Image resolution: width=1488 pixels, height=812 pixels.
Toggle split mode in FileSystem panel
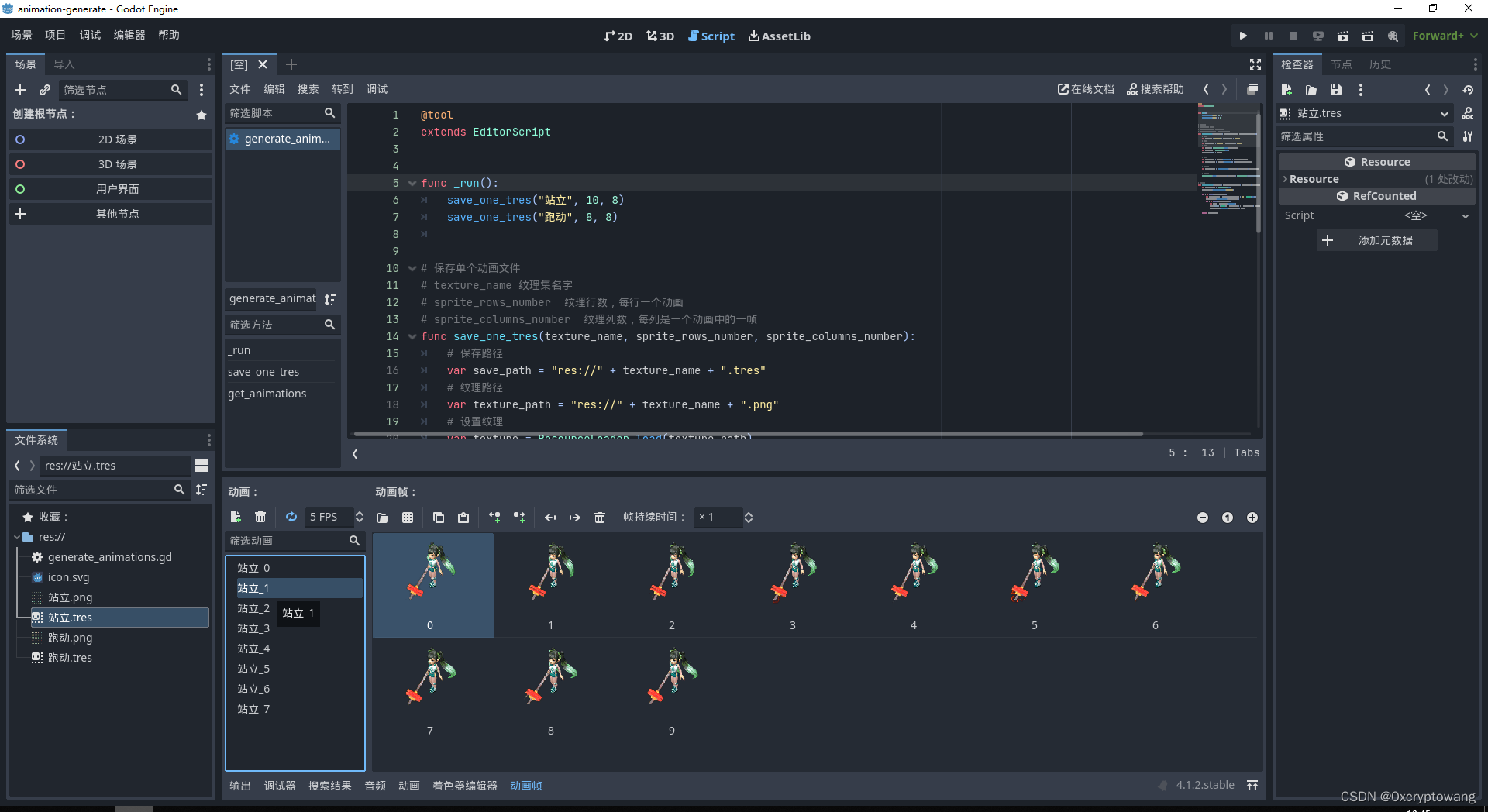point(201,466)
